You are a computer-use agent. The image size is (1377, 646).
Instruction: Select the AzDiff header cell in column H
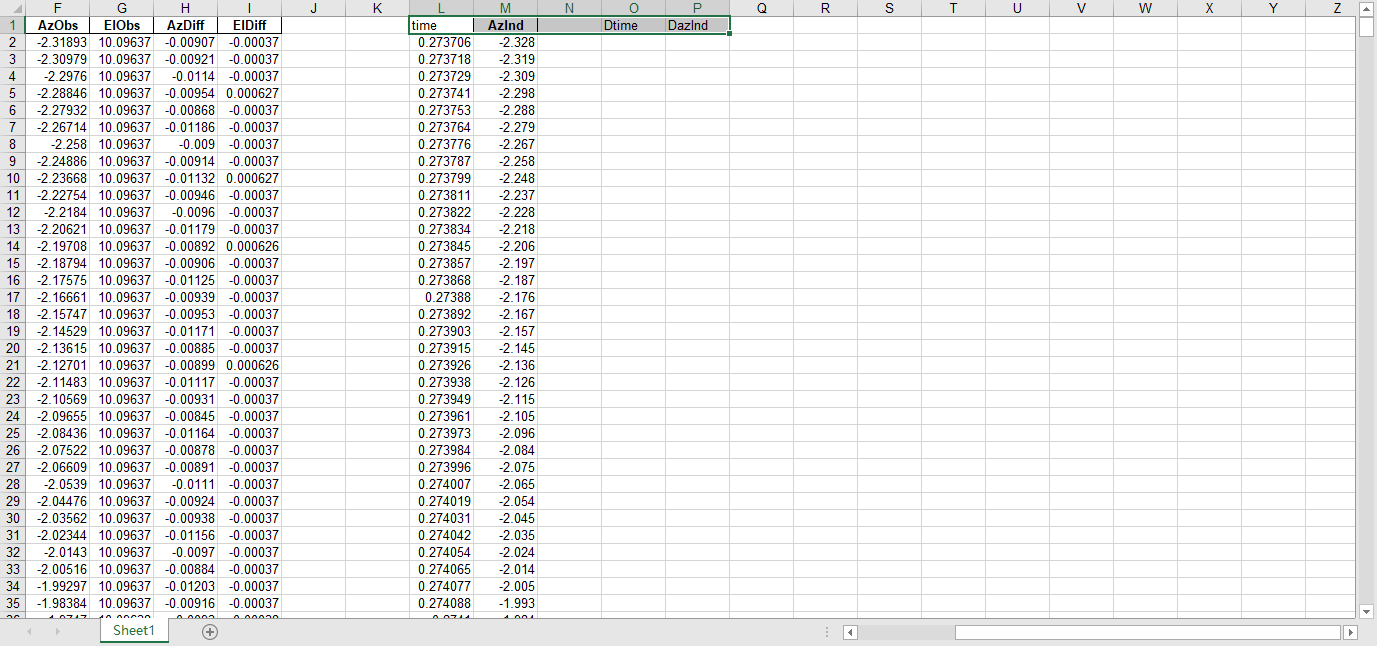point(185,25)
